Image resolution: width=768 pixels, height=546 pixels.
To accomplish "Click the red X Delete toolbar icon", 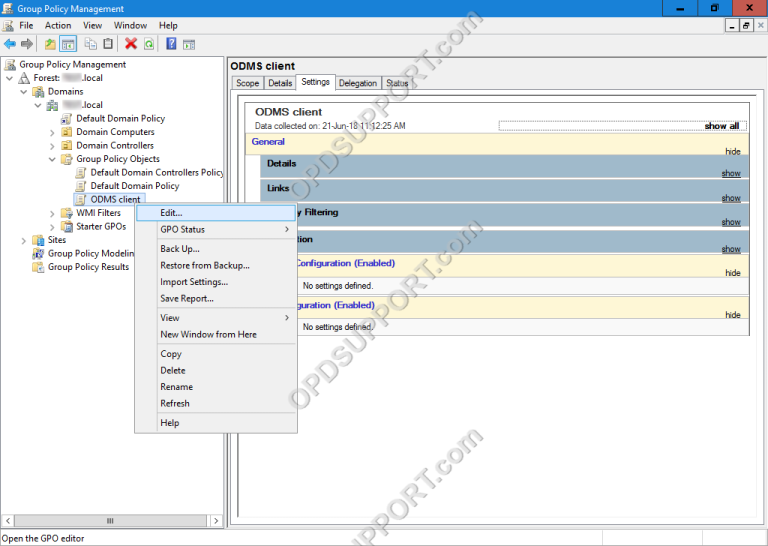I will tap(131, 44).
